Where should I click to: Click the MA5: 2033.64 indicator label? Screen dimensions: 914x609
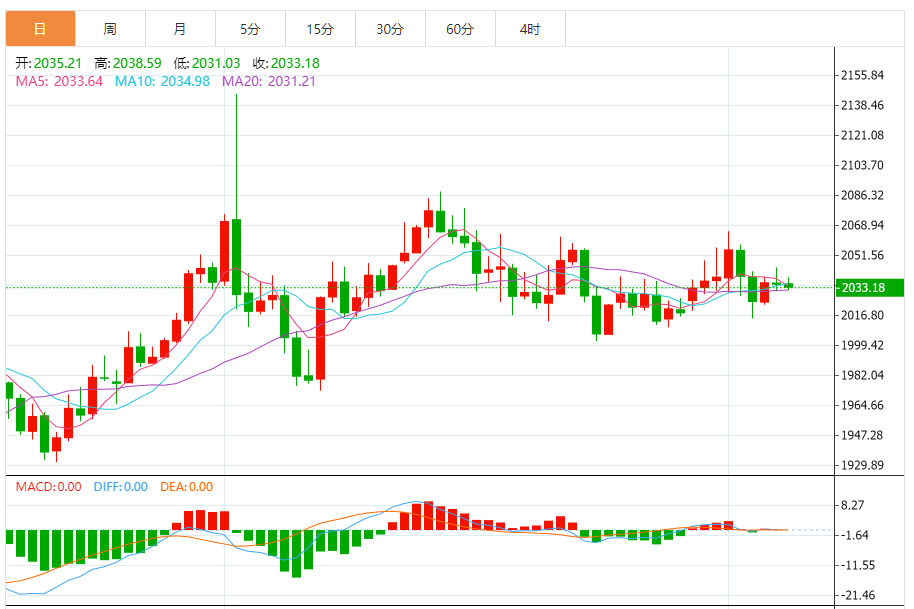tap(59, 81)
